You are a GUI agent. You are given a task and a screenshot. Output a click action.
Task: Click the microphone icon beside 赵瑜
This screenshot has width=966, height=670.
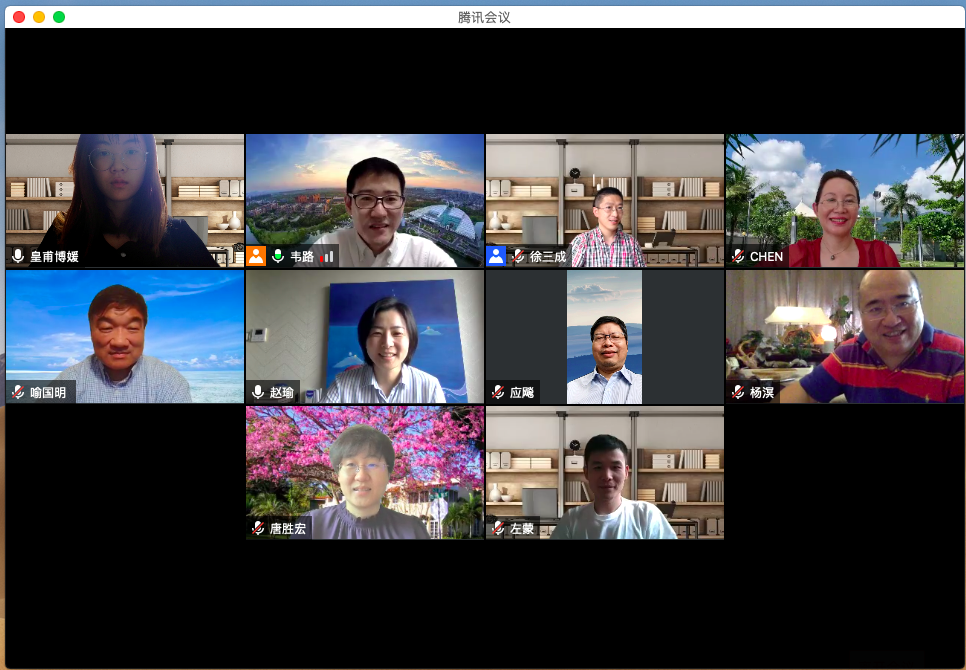258,392
